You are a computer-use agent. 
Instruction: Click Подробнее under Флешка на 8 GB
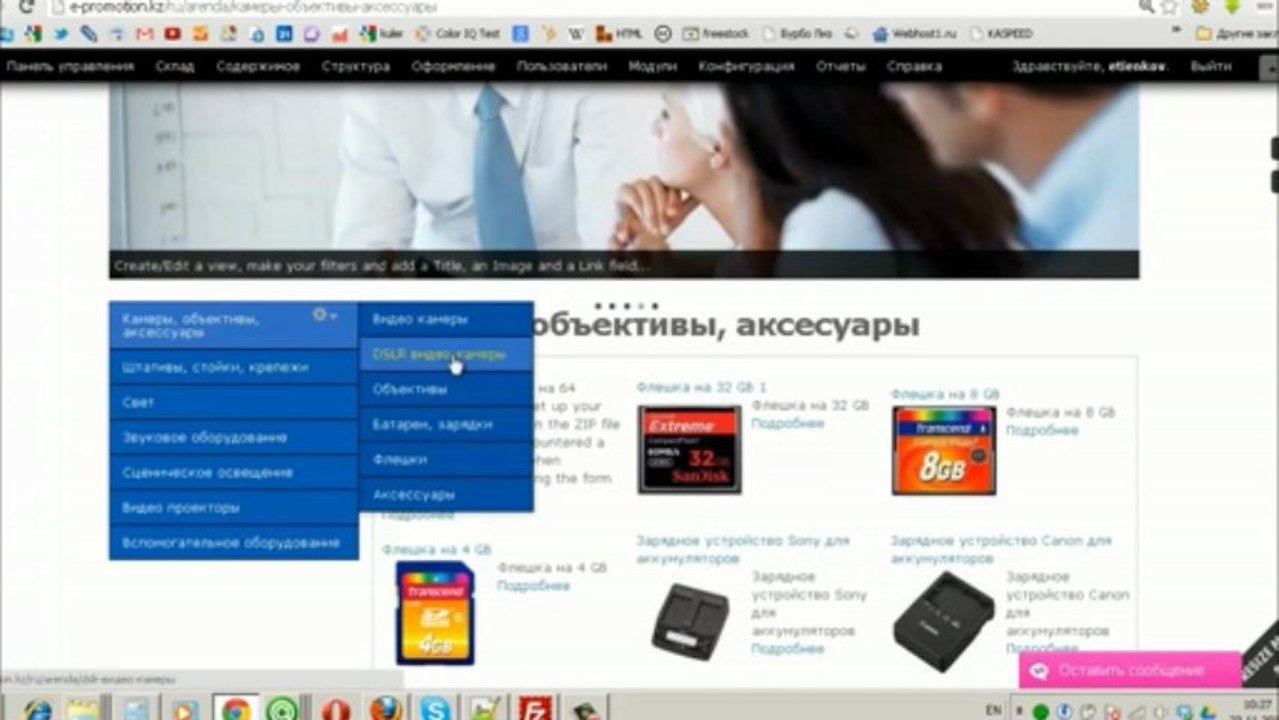click(x=1042, y=431)
